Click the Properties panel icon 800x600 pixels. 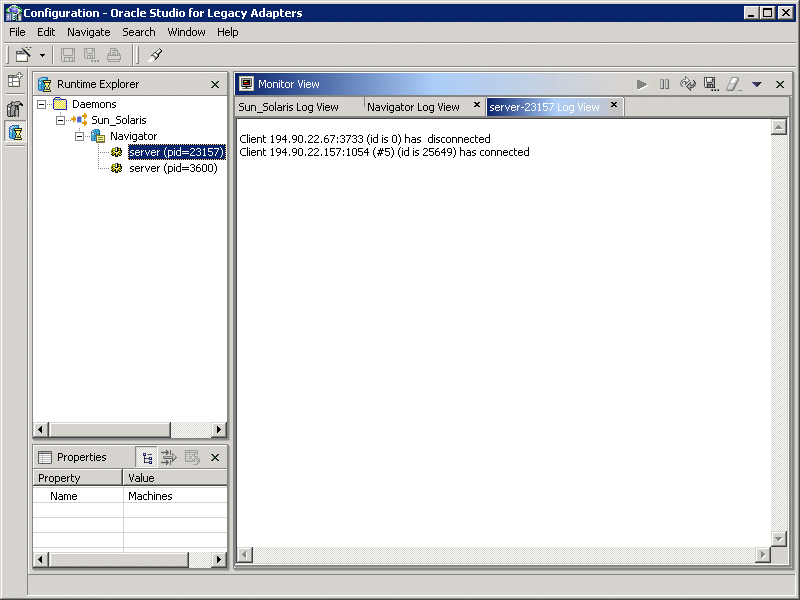(45, 457)
